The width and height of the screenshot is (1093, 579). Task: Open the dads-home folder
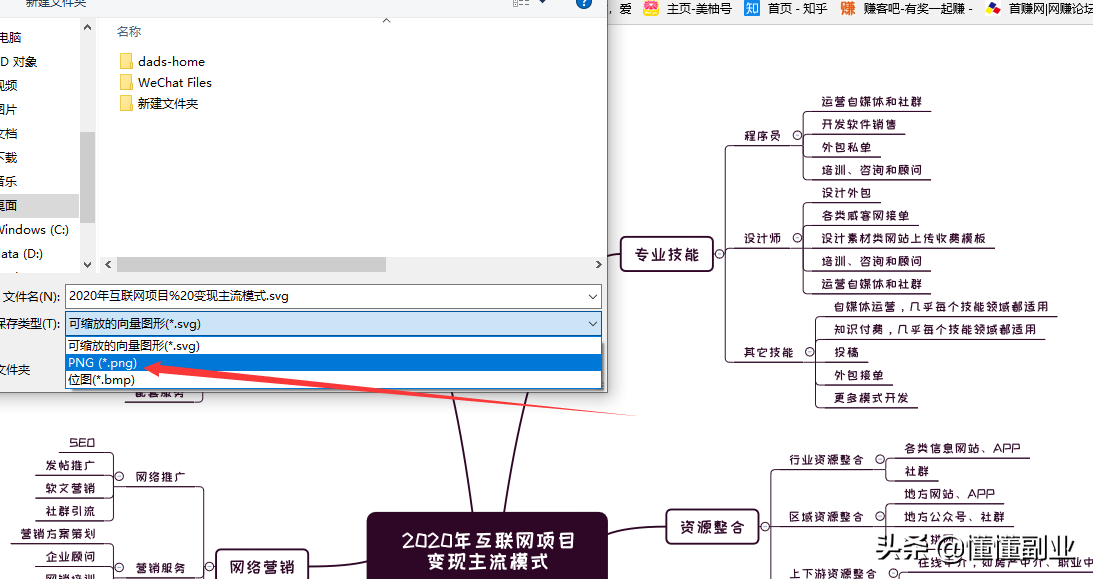point(170,61)
